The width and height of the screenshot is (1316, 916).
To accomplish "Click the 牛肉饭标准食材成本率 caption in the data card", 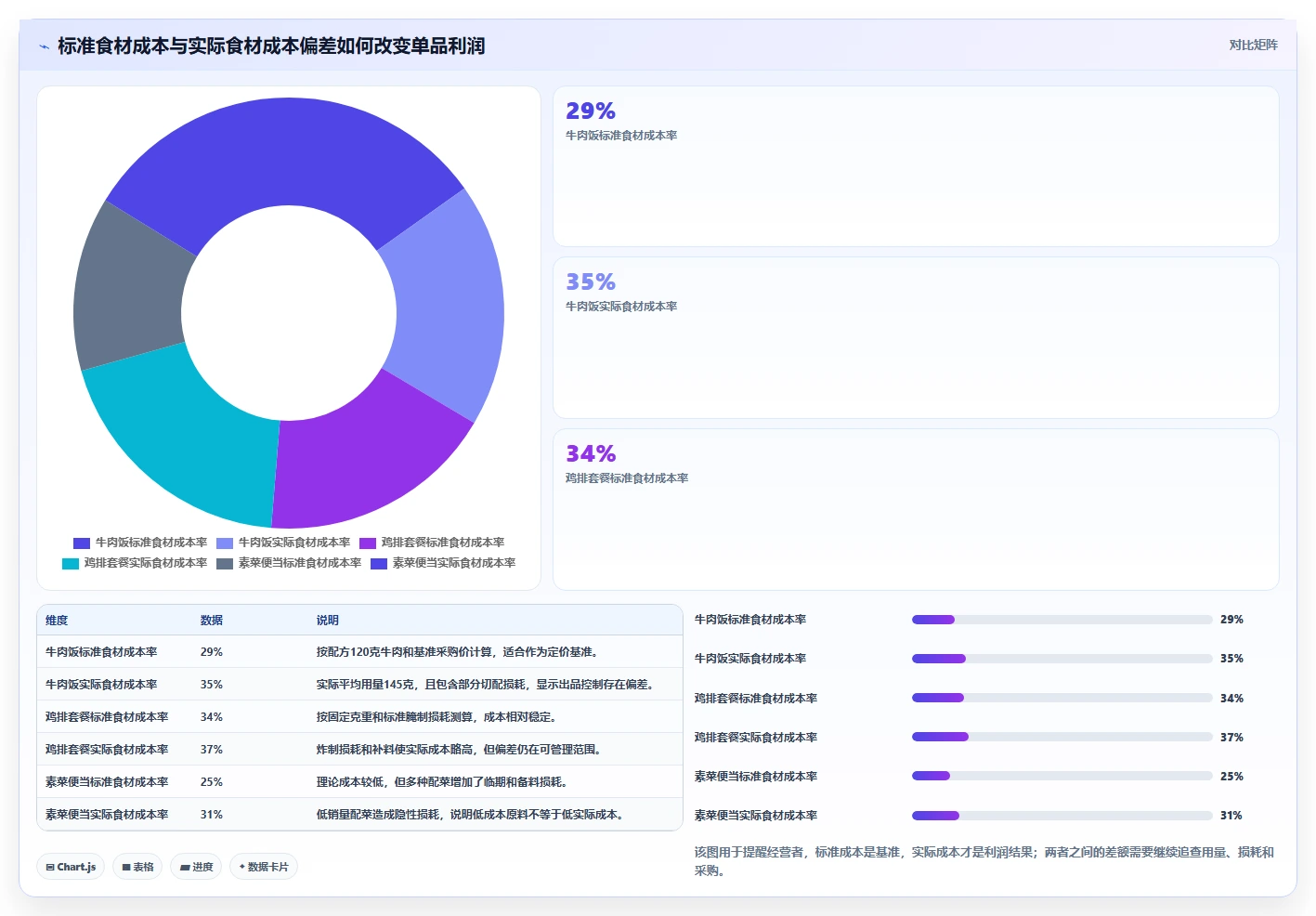I will point(621,136).
